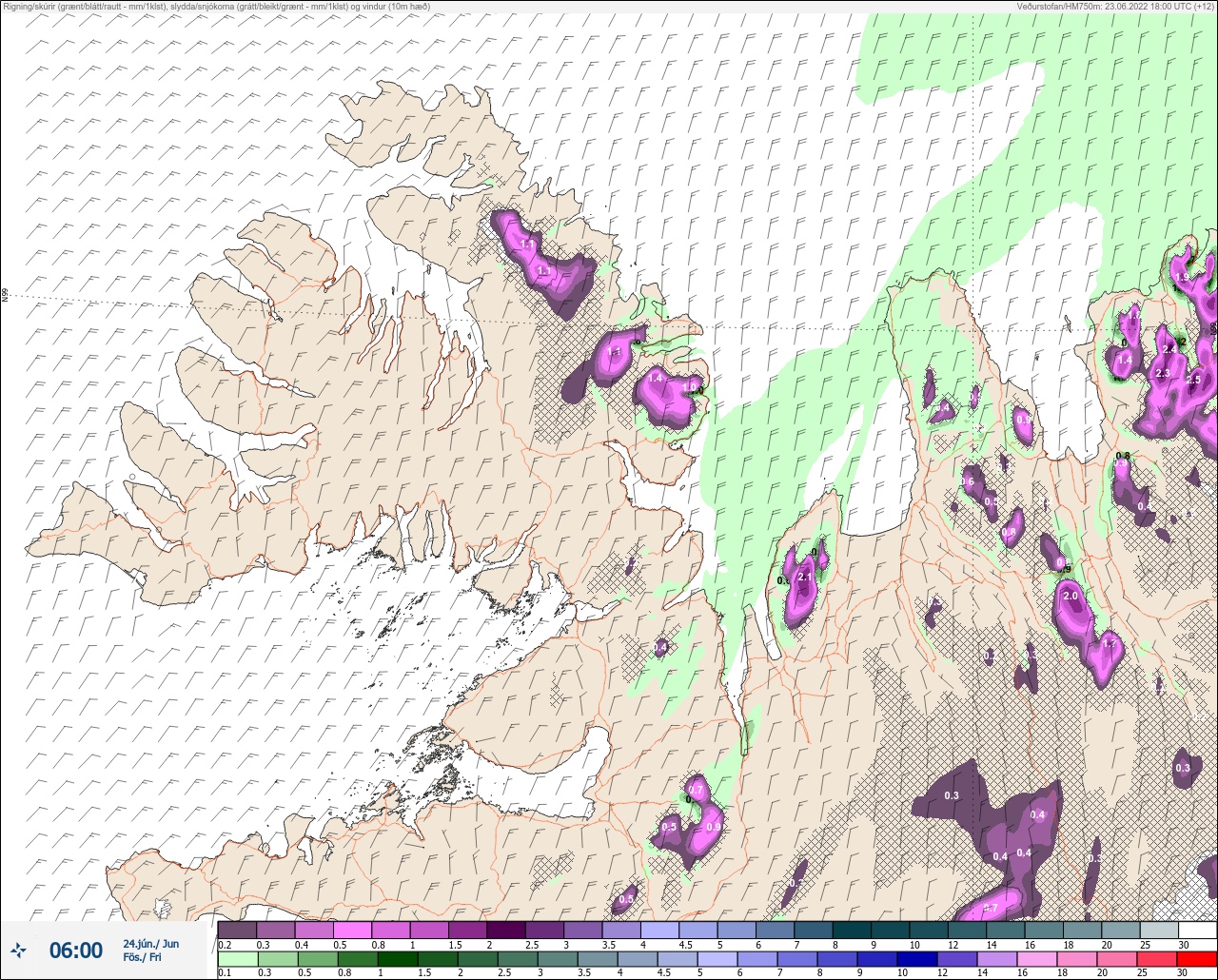Click the date label '24.jún./ Jun'

tap(150, 944)
